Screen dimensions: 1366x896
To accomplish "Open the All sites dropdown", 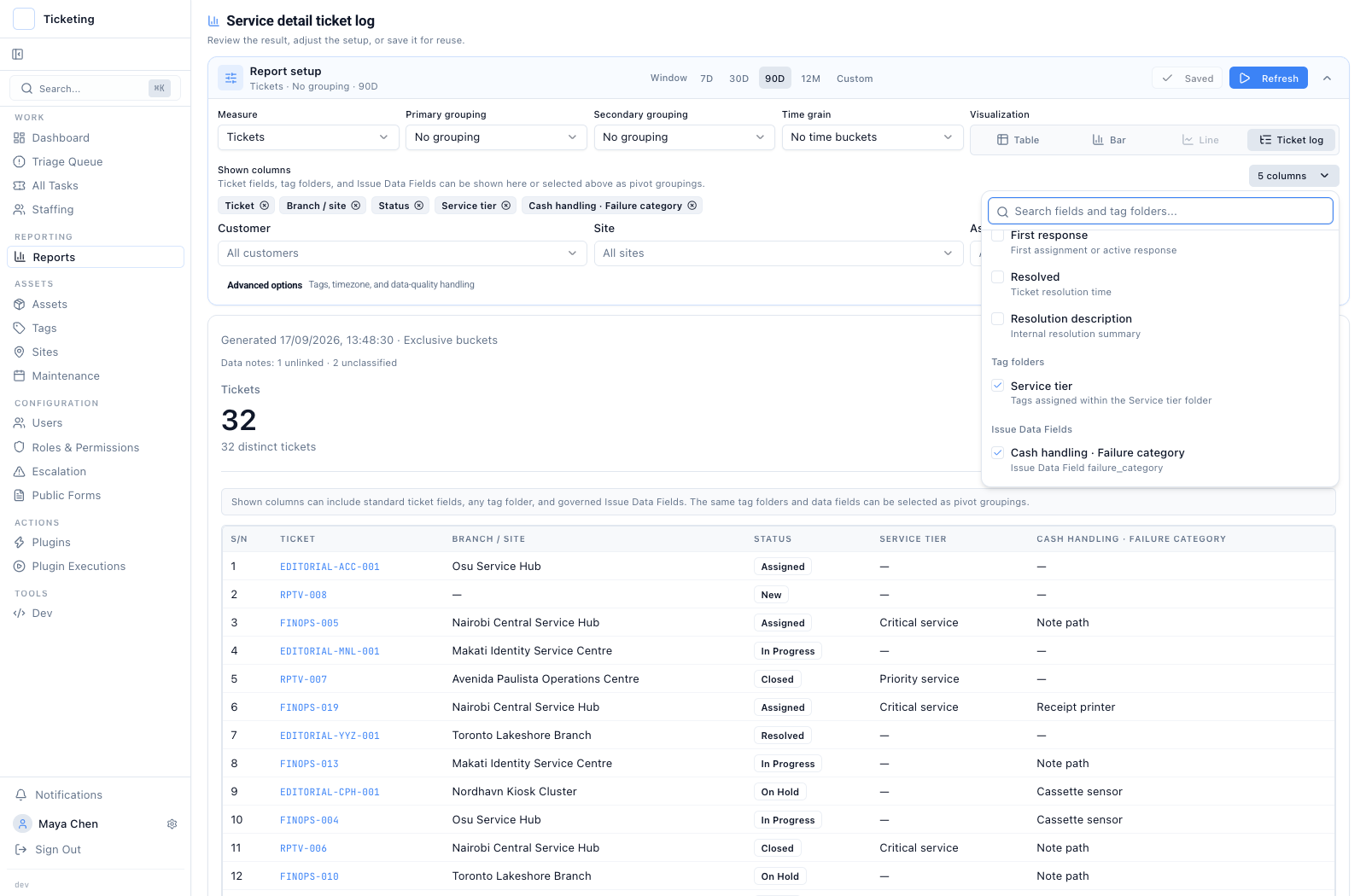I will (x=779, y=253).
